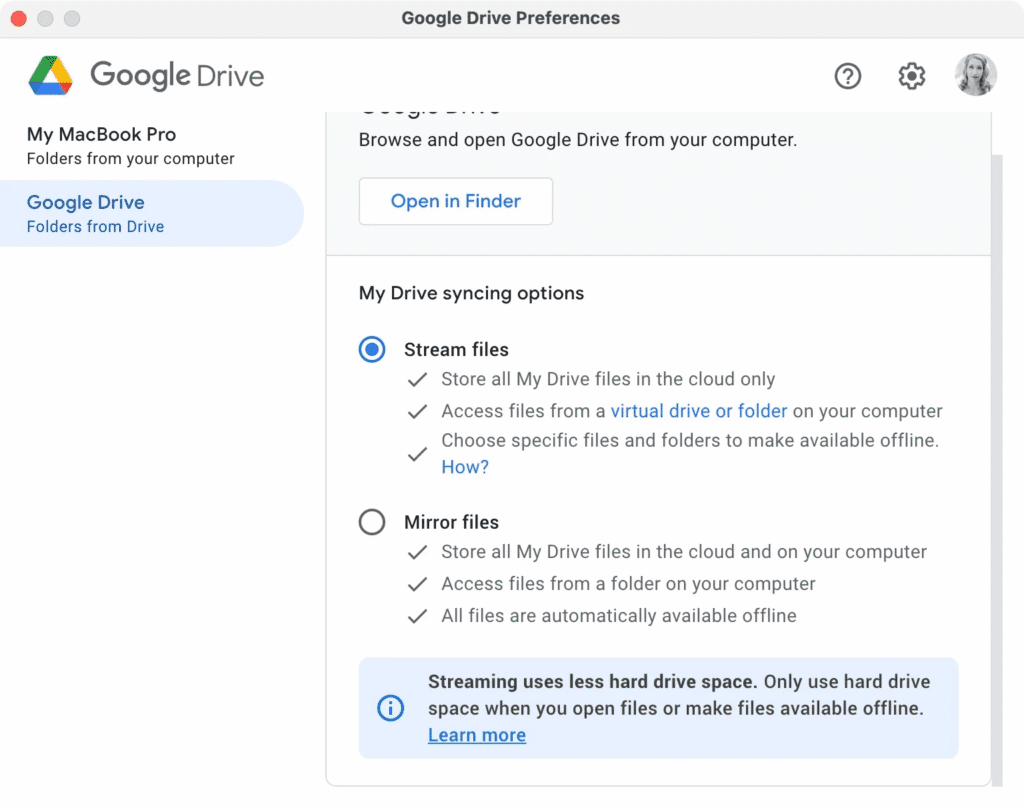Follow the "virtual drive or folder" link
This screenshot has width=1024, height=808.
[x=699, y=411]
